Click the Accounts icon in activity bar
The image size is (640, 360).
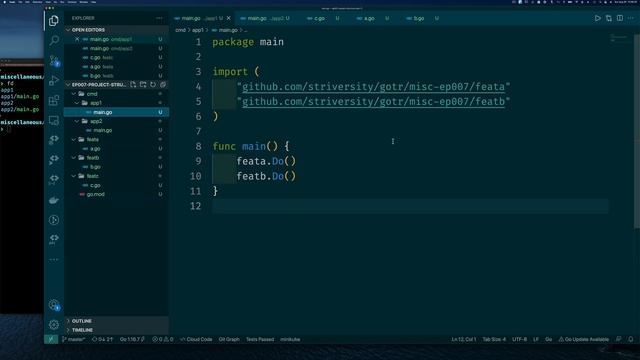[54, 305]
